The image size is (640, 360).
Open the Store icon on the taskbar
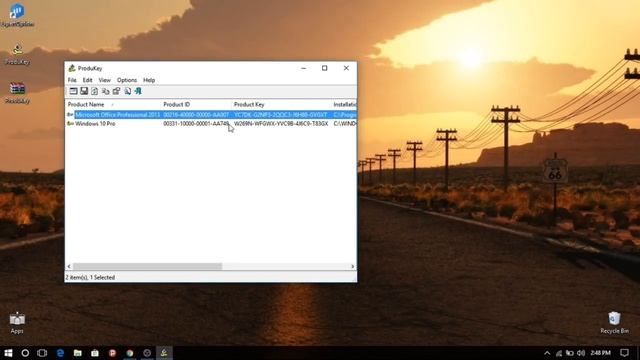click(x=95, y=353)
